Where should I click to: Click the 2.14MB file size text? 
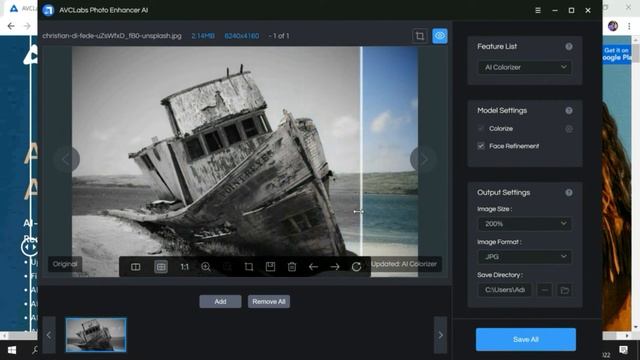203,36
